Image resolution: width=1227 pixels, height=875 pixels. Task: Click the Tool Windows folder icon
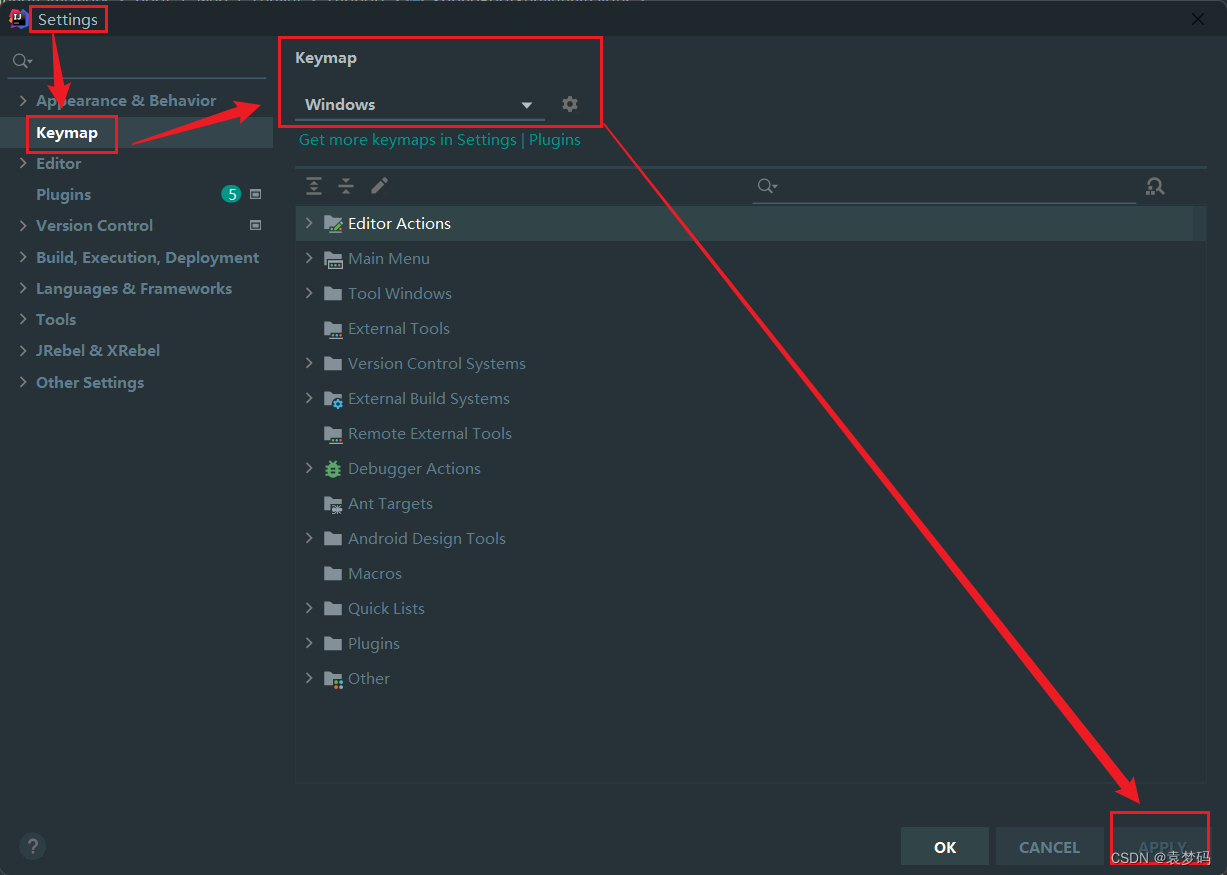click(333, 294)
